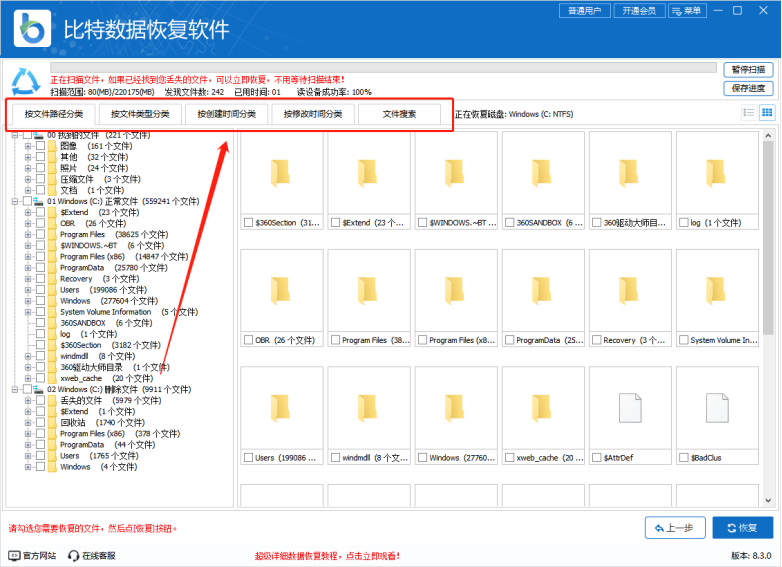This screenshot has width=782, height=567.
Task: Expand the deleted Users (1765个文件) node
Action: tap(28, 456)
